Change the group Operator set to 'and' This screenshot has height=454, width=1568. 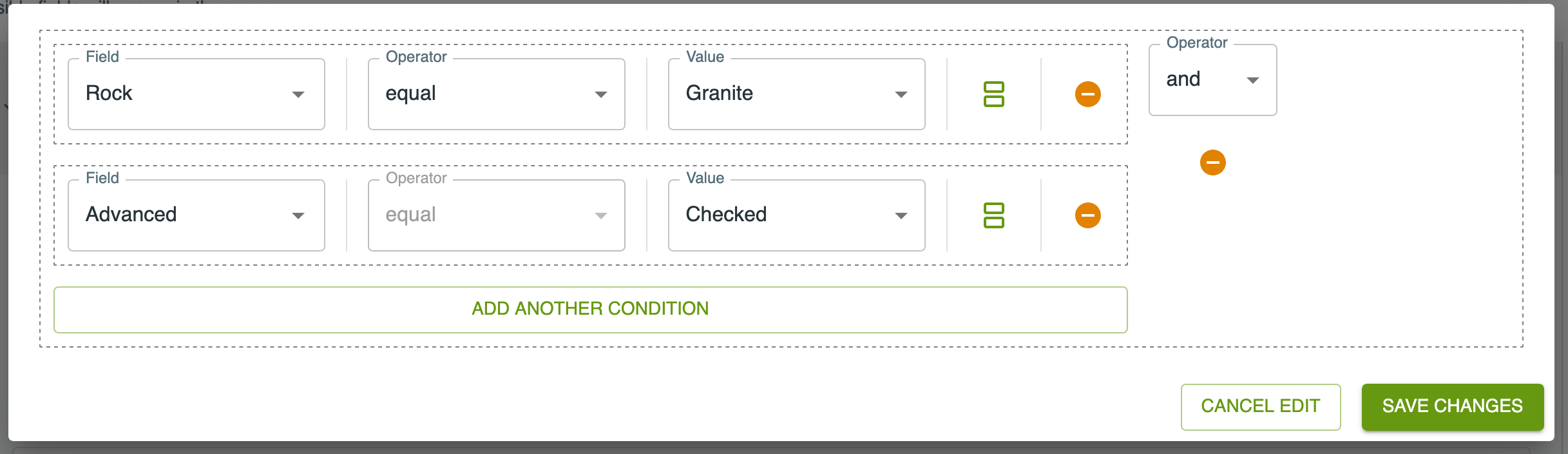pyautogui.click(x=1212, y=80)
